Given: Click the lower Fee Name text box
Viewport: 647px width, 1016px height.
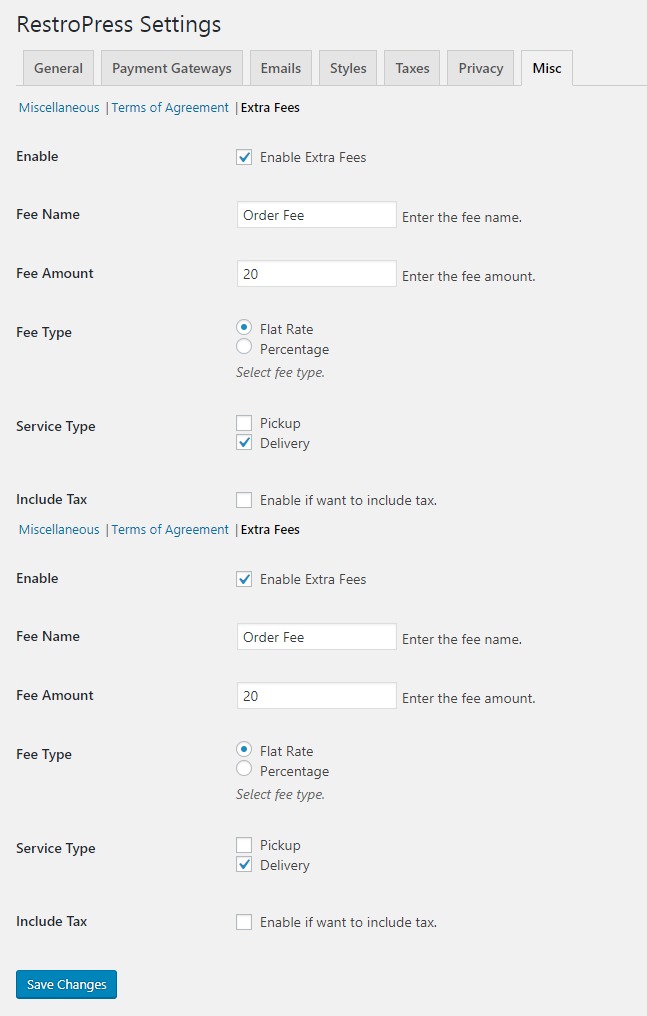Looking at the screenshot, I should pos(316,637).
